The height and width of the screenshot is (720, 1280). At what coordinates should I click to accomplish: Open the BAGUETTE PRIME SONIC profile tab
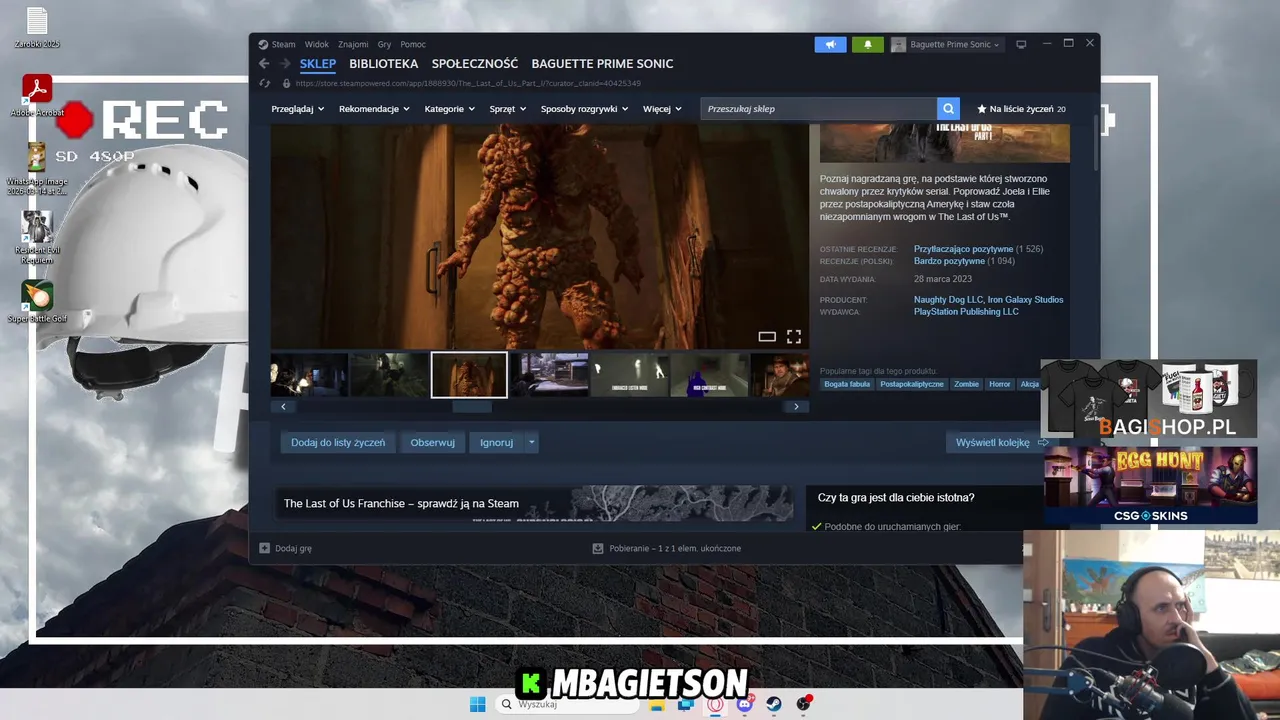(602, 64)
